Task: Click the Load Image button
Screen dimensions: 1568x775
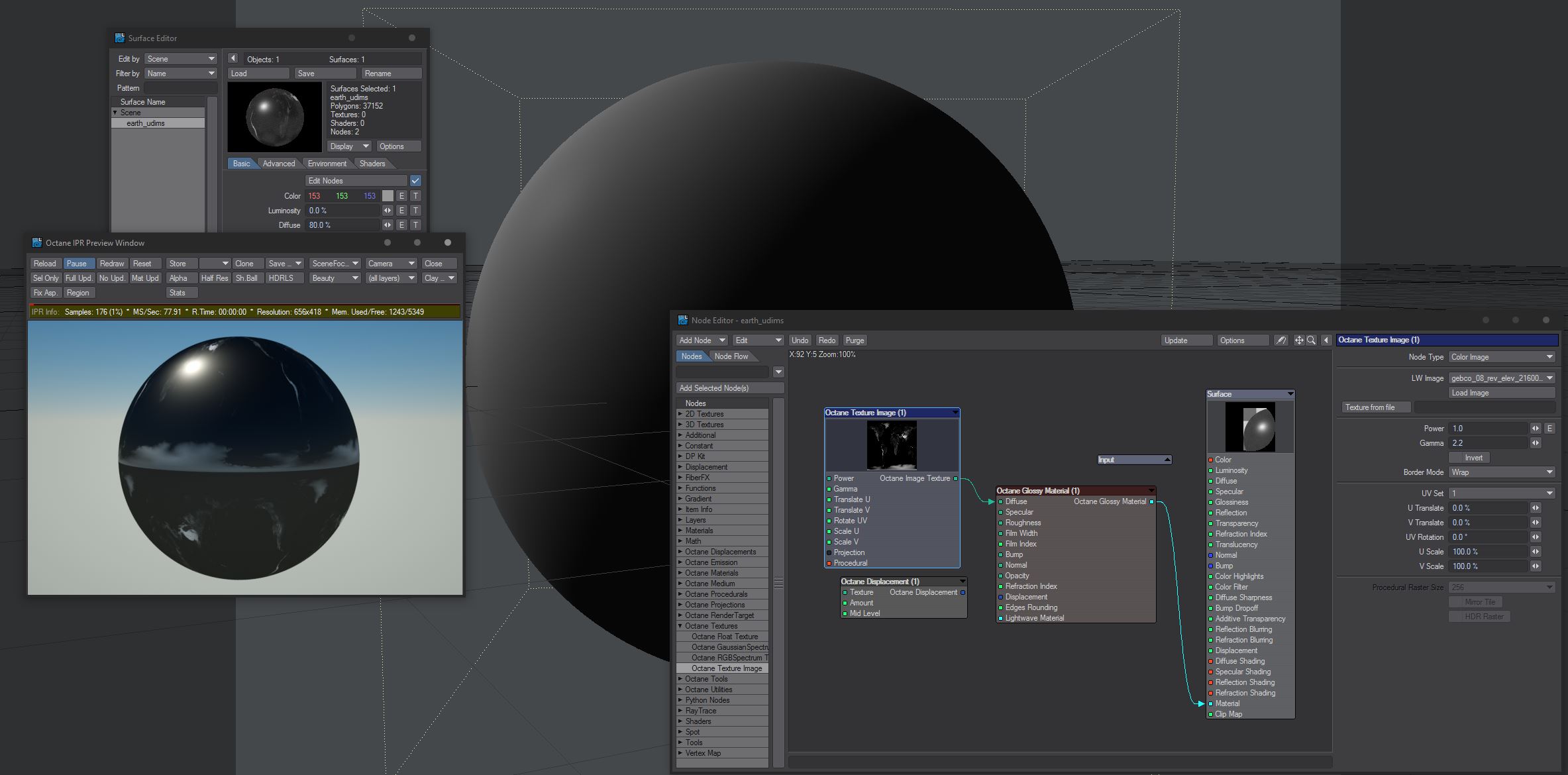Action: pyautogui.click(x=1501, y=393)
